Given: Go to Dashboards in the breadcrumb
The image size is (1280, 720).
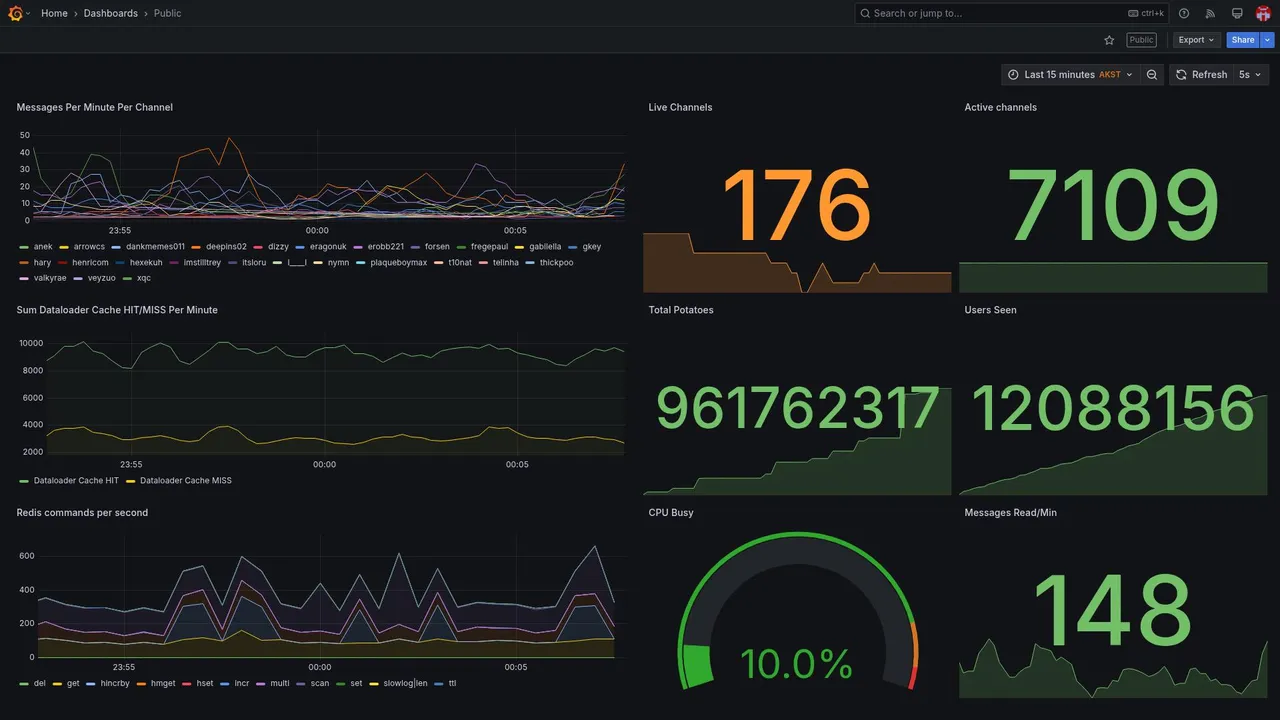Looking at the screenshot, I should [111, 13].
